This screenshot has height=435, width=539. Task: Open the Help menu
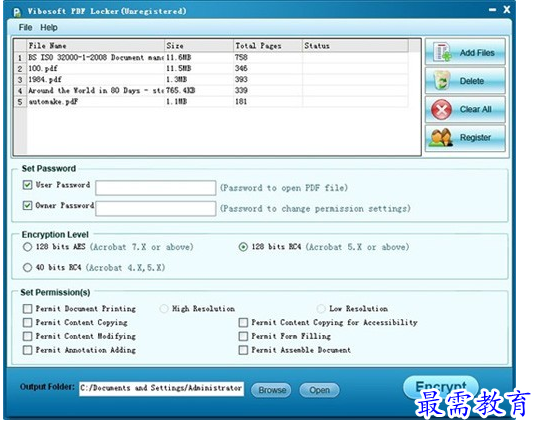[x=49, y=28]
